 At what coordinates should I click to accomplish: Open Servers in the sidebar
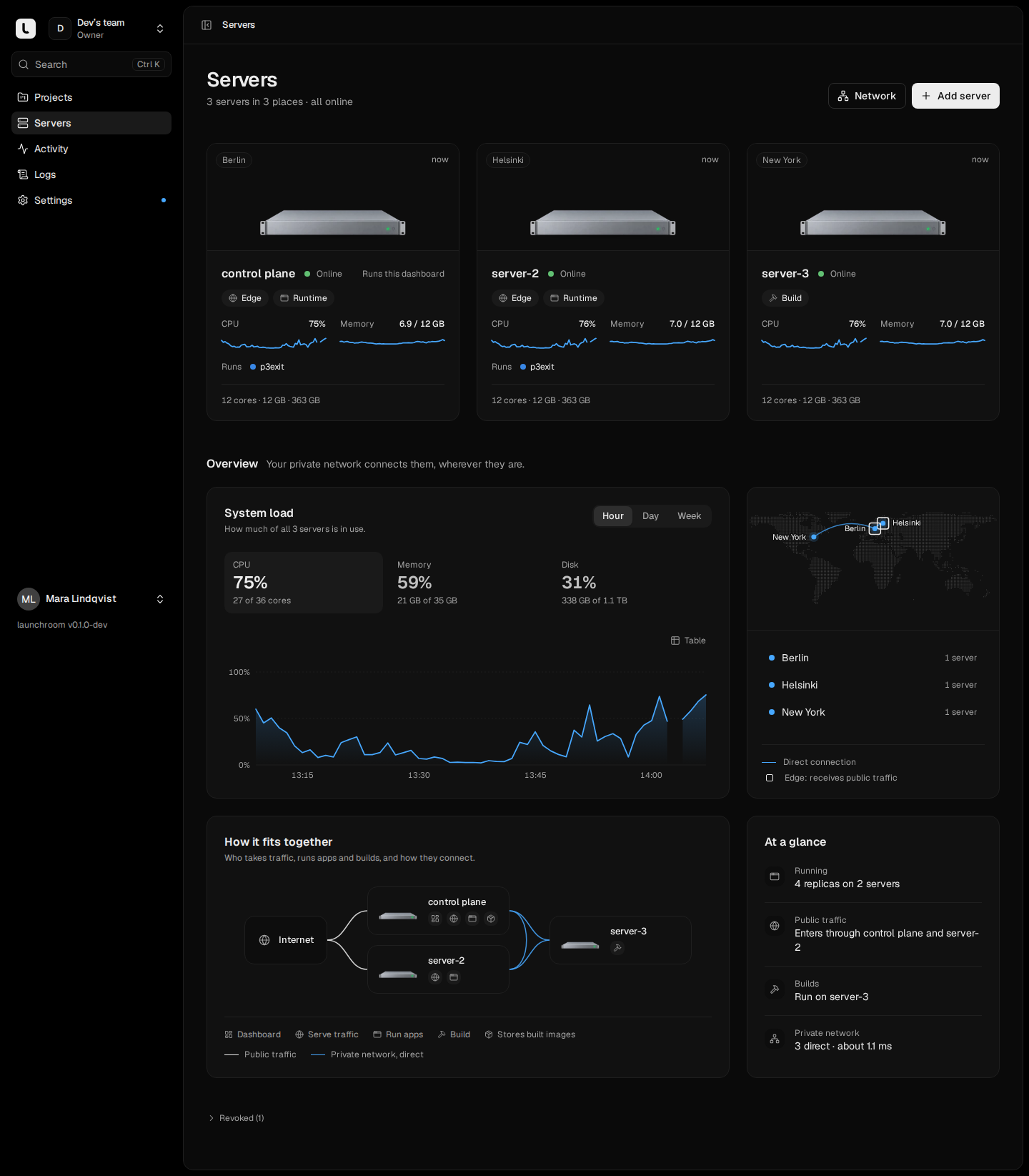[x=91, y=123]
